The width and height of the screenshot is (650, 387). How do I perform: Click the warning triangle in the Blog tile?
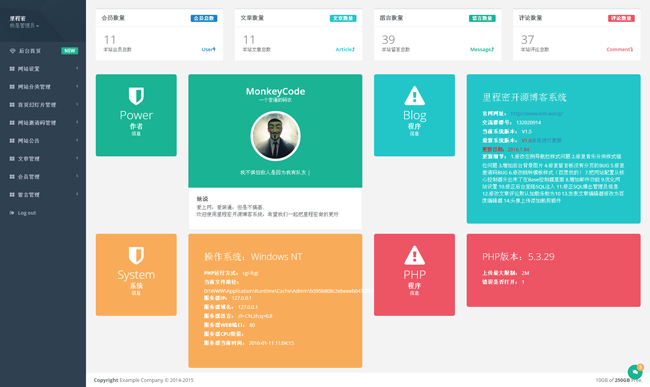414,95
